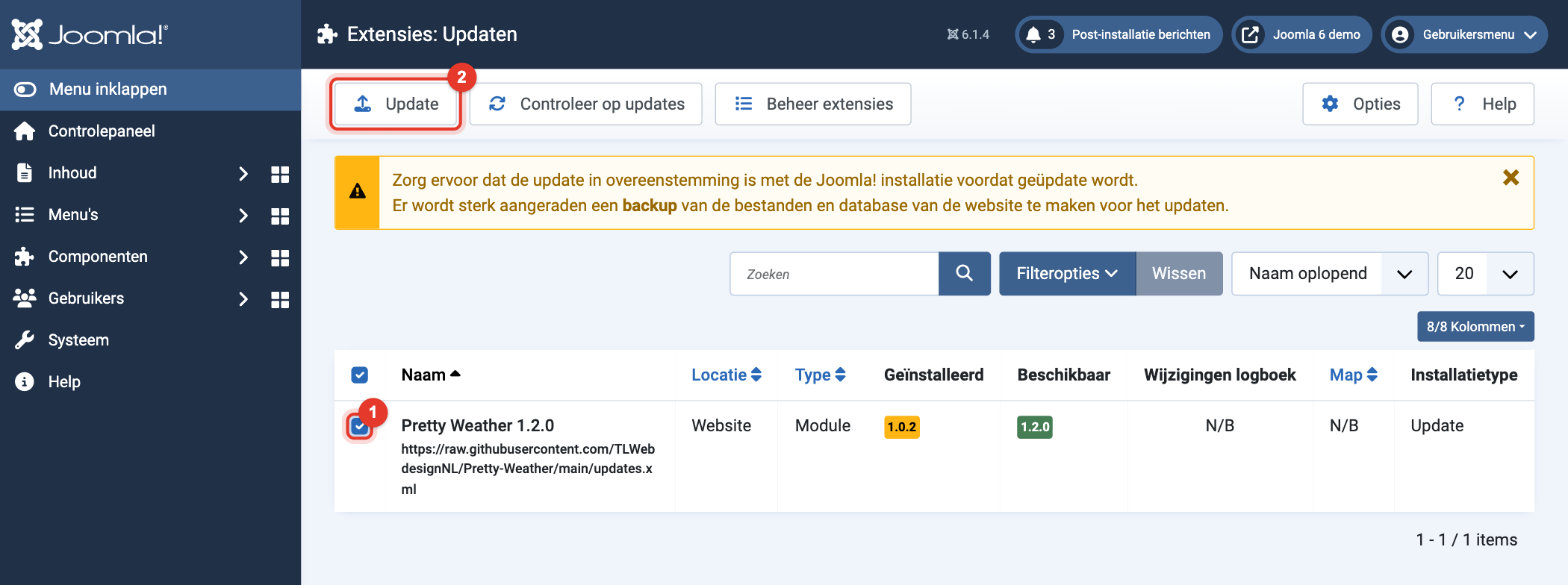Open the 8/8 Kolommen dropdown

click(1475, 327)
